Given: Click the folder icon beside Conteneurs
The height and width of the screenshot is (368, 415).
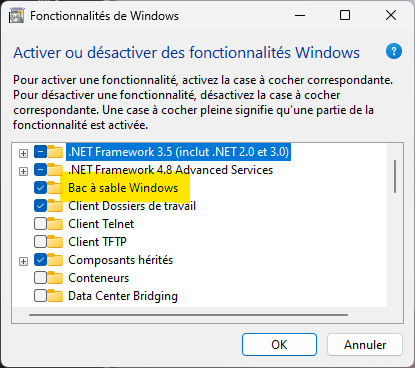Looking at the screenshot, I should [55, 278].
